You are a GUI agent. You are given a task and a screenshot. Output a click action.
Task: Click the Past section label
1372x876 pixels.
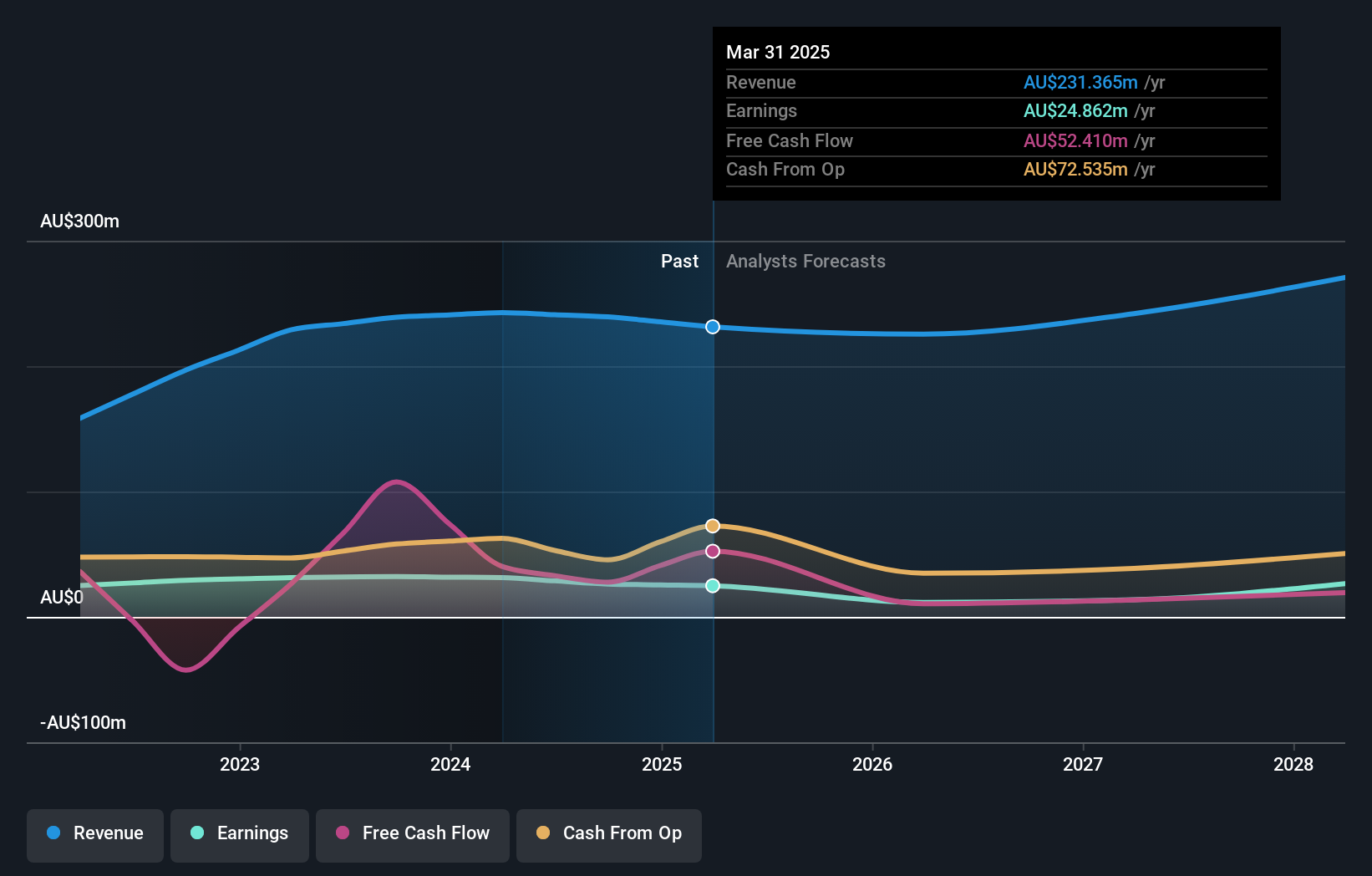[x=679, y=262]
